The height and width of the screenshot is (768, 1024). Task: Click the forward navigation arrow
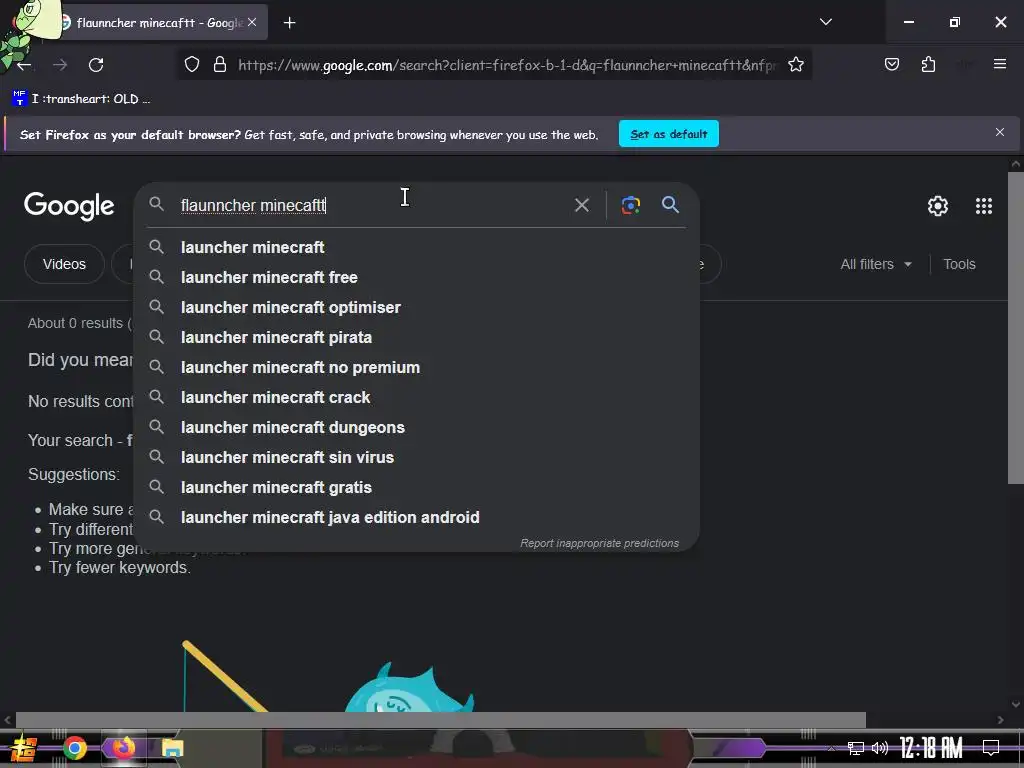tap(60, 65)
